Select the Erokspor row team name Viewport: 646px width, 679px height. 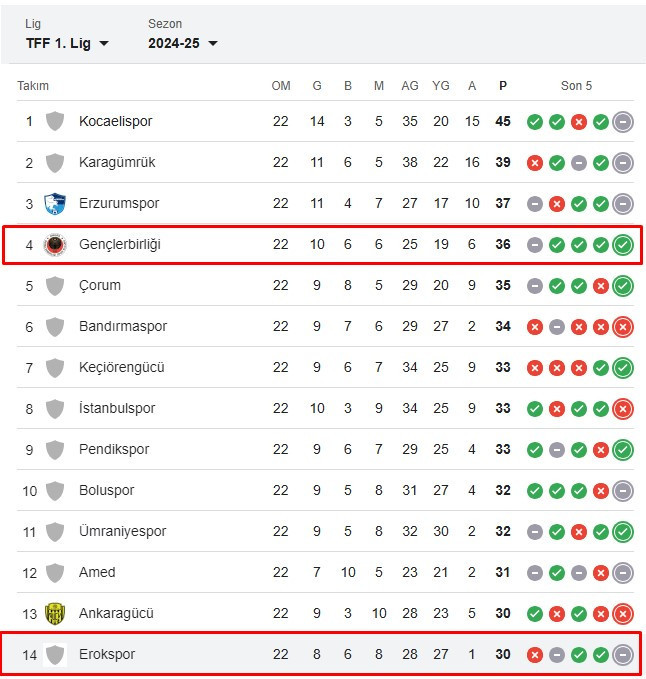[x=107, y=654]
